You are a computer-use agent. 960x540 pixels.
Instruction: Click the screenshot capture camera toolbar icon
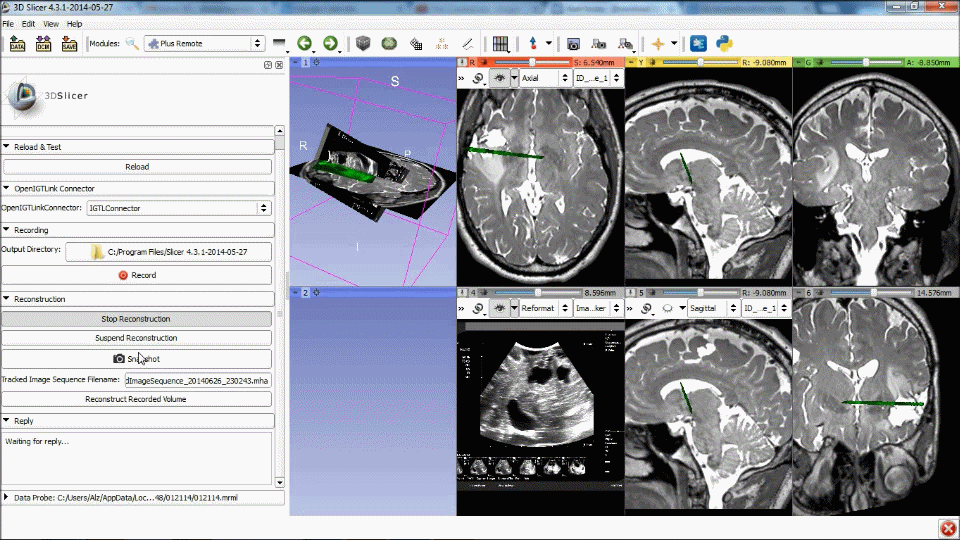(574, 44)
